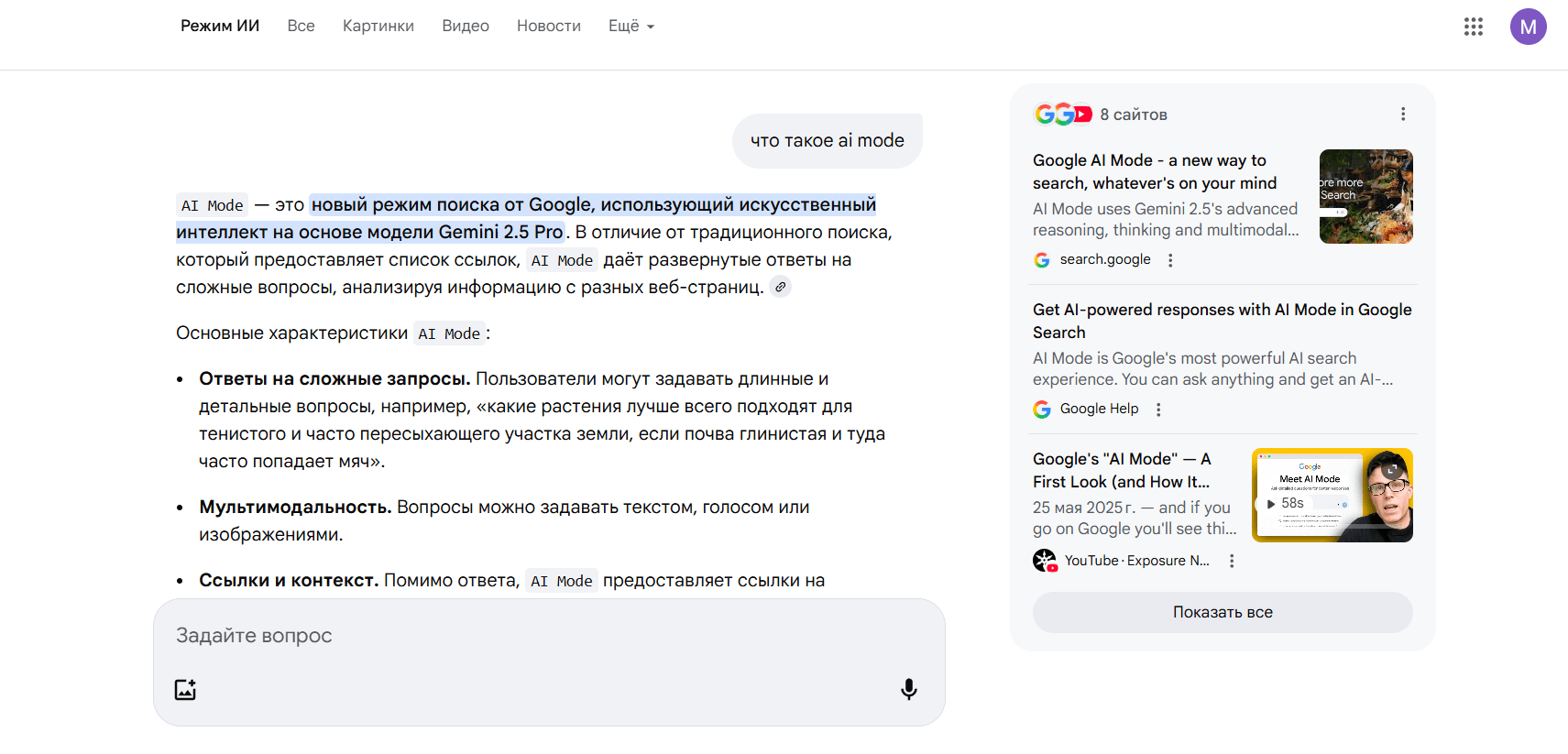Open sources panel three-dot menu
1568x754 pixels.
[x=1402, y=115]
